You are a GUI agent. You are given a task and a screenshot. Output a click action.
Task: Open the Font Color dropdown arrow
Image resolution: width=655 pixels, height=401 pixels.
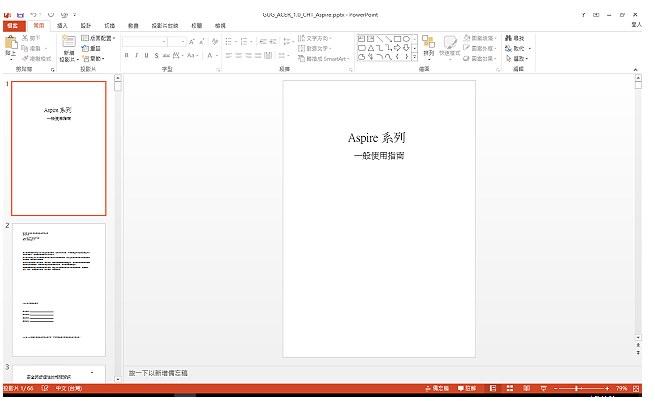click(x=217, y=55)
